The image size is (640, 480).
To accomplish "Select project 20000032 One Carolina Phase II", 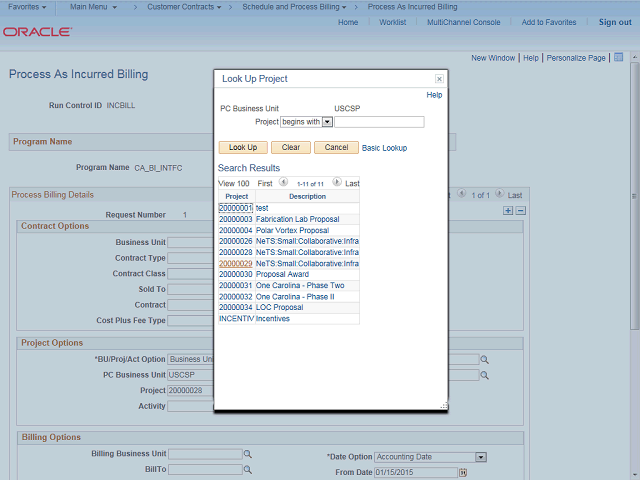I will pos(236,297).
